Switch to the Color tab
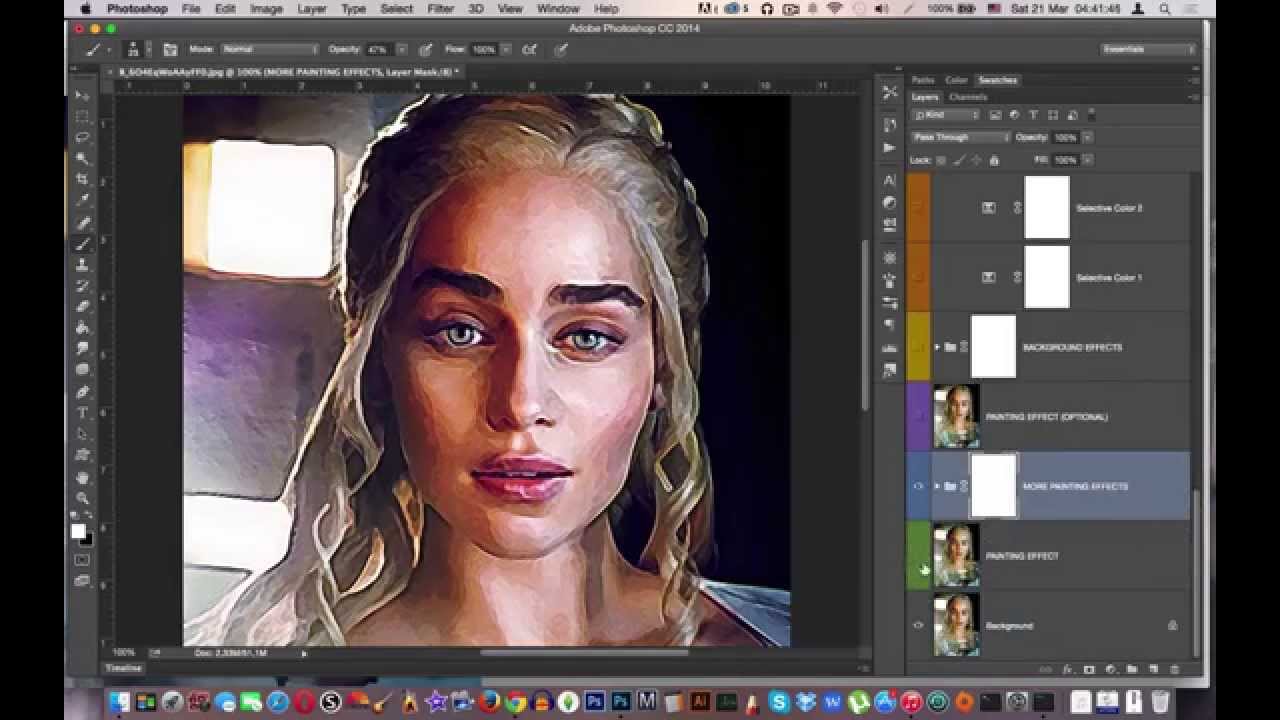This screenshot has height=720, width=1280. [957, 80]
